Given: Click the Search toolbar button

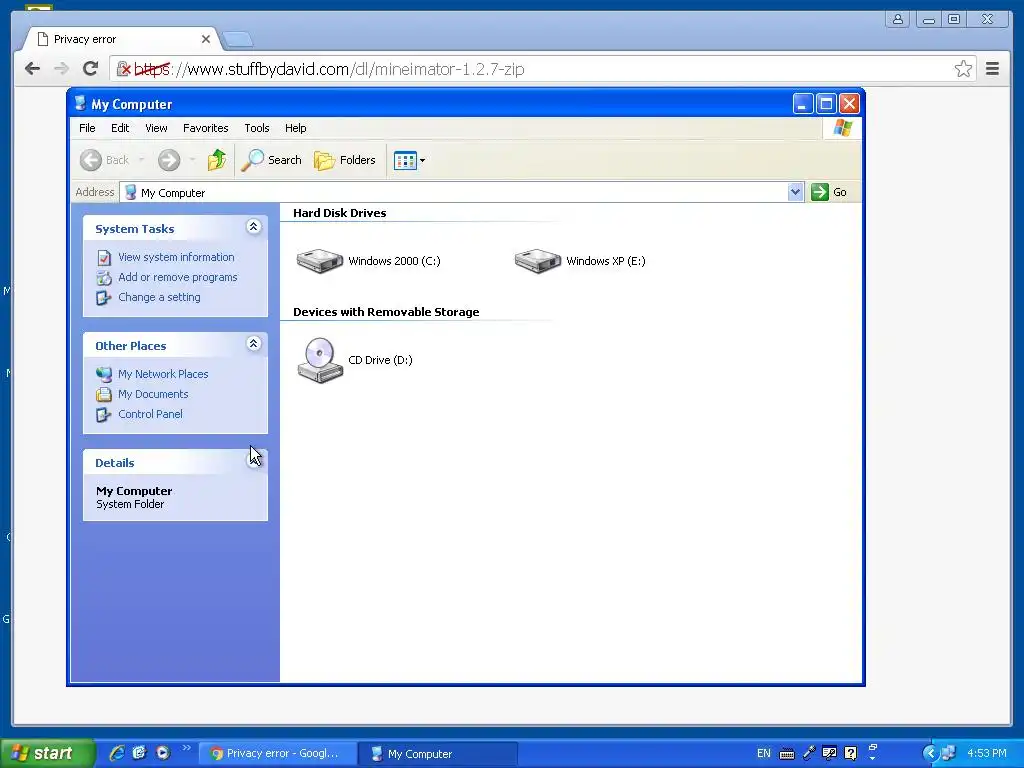Looking at the screenshot, I should pyautogui.click(x=271, y=160).
